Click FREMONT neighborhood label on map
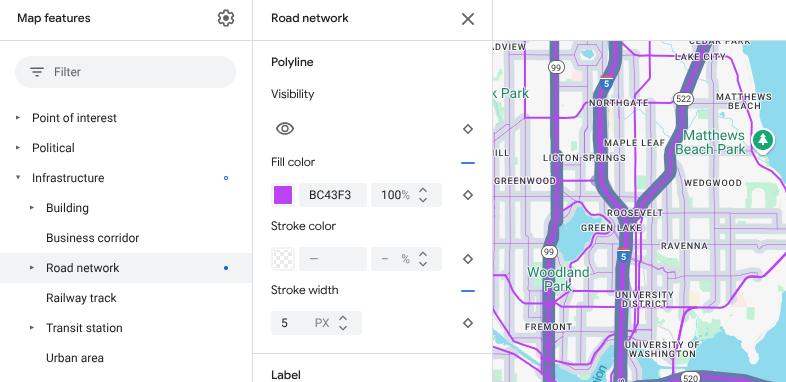Viewport: 786px width, 382px height. pyautogui.click(x=548, y=327)
